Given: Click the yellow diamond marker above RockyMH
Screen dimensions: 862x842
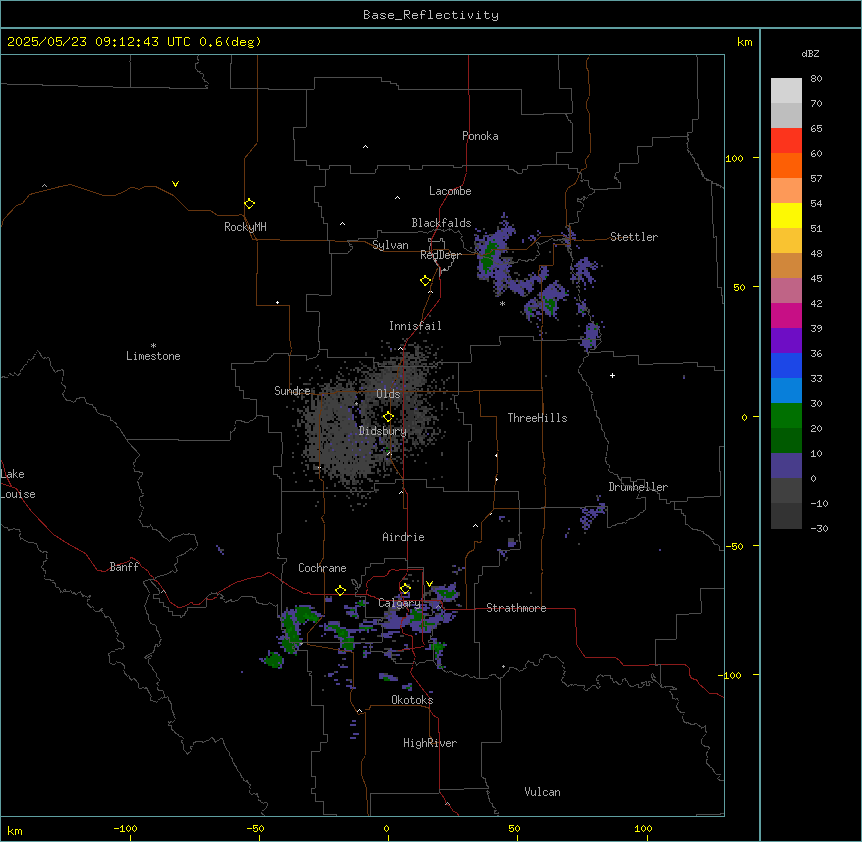Looking at the screenshot, I should (x=250, y=203).
